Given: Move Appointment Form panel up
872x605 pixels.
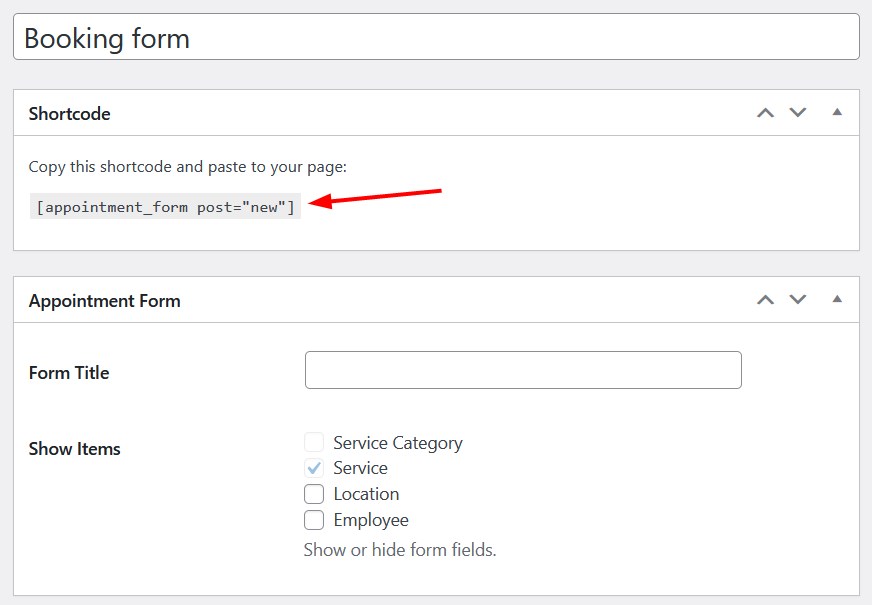Looking at the screenshot, I should [766, 300].
